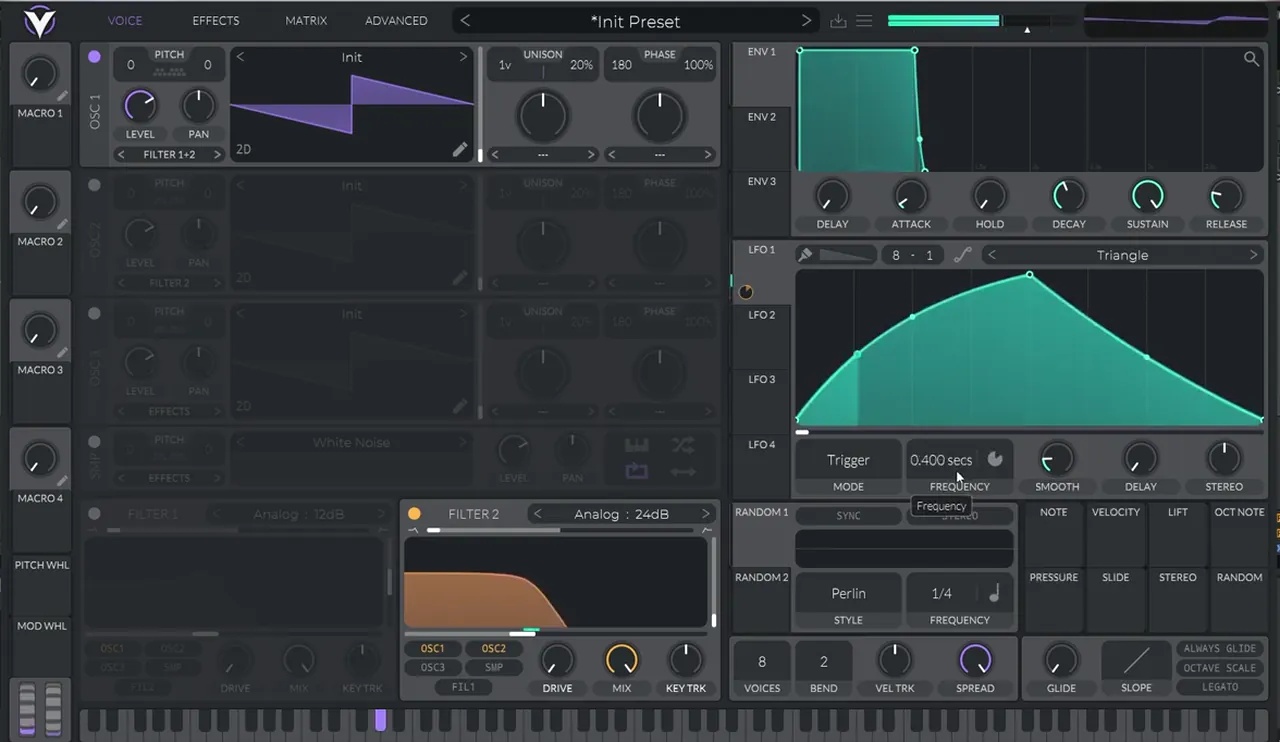The width and height of the screenshot is (1280, 742).
Task: Turn off Filter 2 power dot
Action: pyautogui.click(x=414, y=514)
